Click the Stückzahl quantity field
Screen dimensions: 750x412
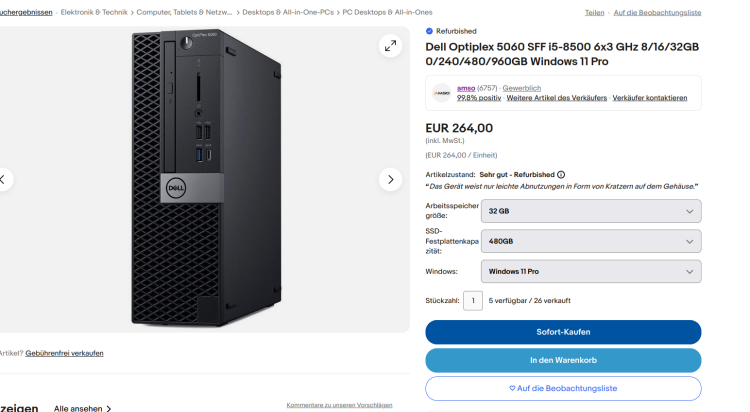pos(473,301)
